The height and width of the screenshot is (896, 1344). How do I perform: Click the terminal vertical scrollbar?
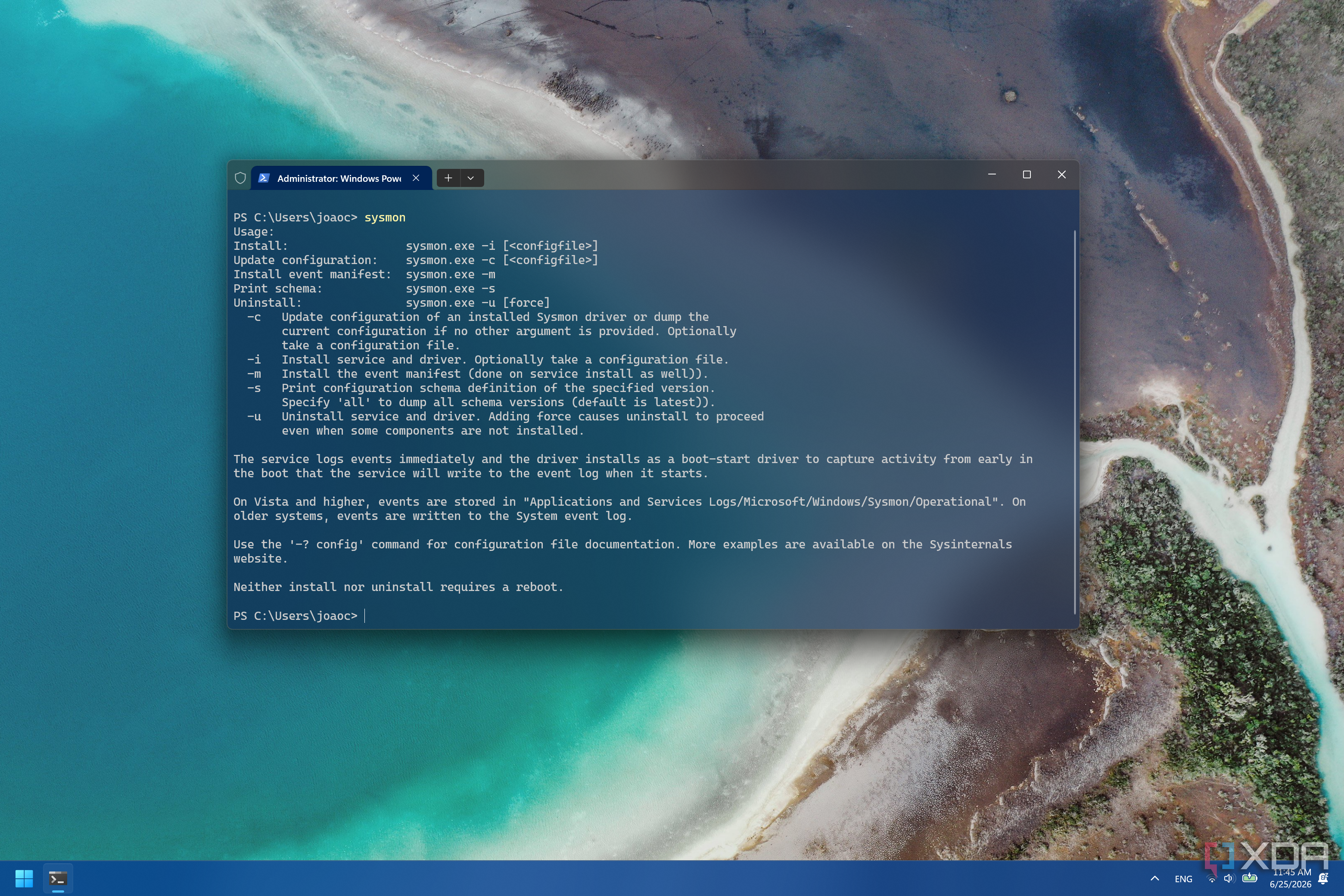click(x=1075, y=423)
